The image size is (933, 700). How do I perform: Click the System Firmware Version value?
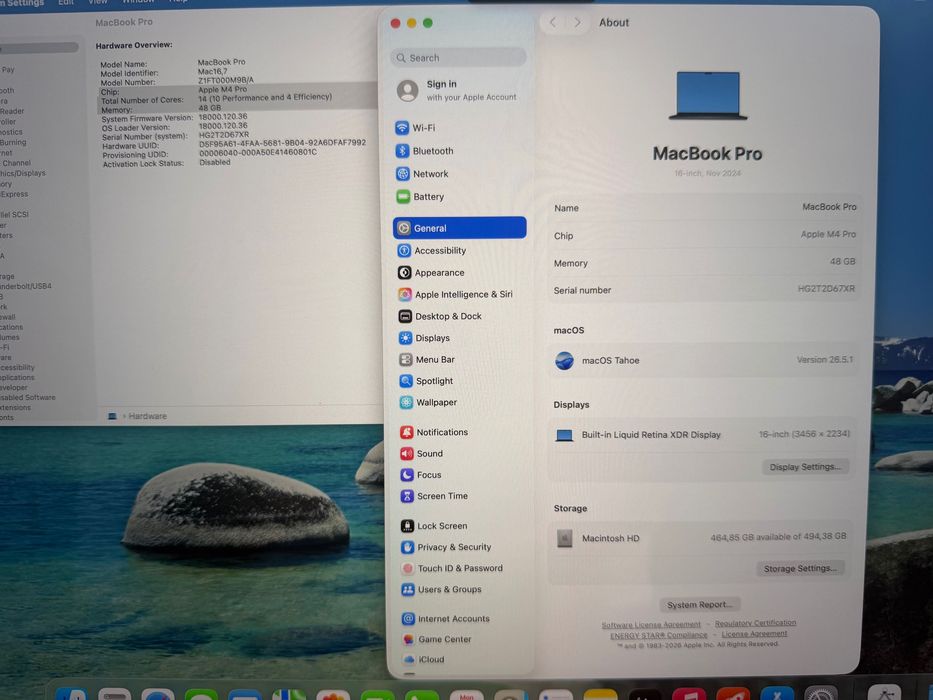tap(223, 117)
